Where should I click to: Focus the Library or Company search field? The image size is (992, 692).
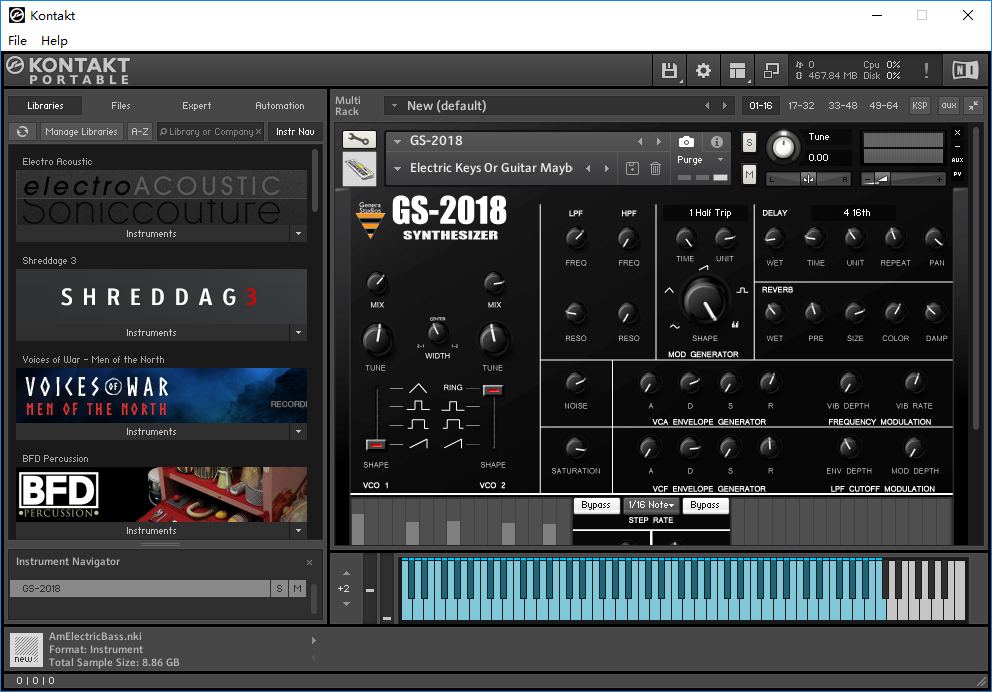click(209, 132)
